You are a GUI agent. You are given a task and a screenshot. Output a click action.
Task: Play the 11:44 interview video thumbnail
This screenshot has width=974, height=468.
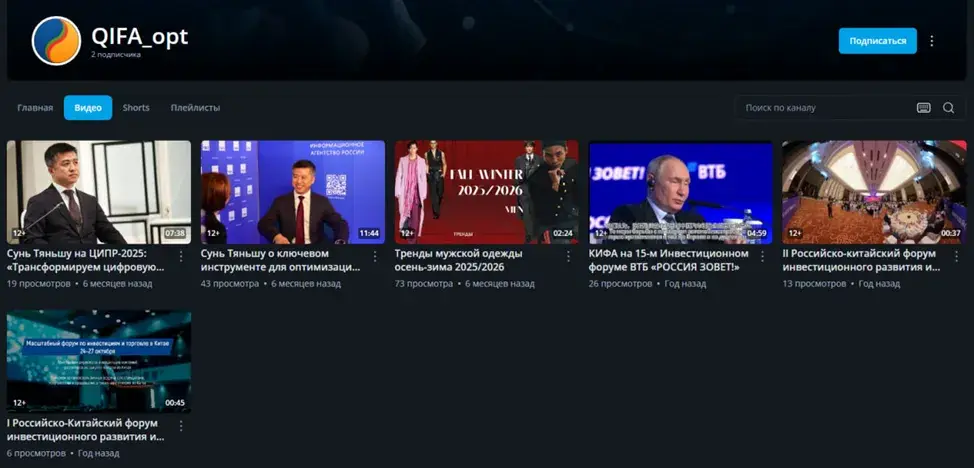[x=293, y=192]
